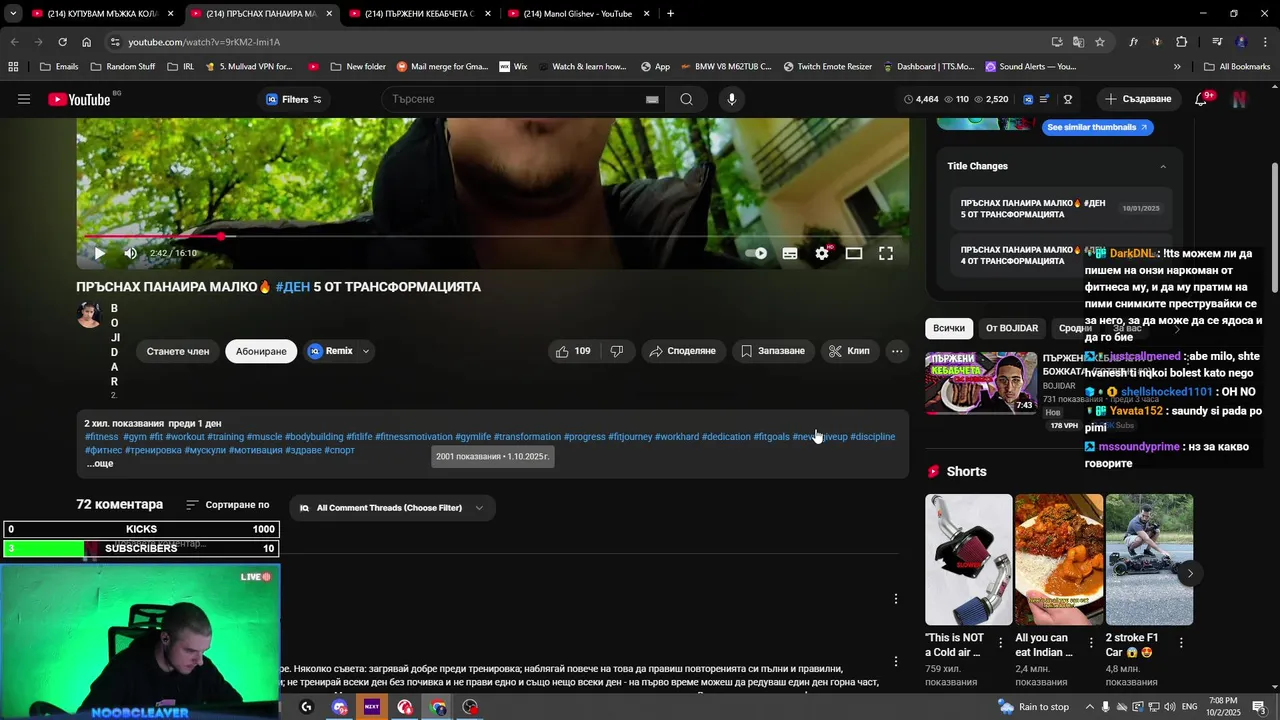1280x720 pixels.
Task: Show hidden bookmarks with chevron
Action: (x=1177, y=67)
